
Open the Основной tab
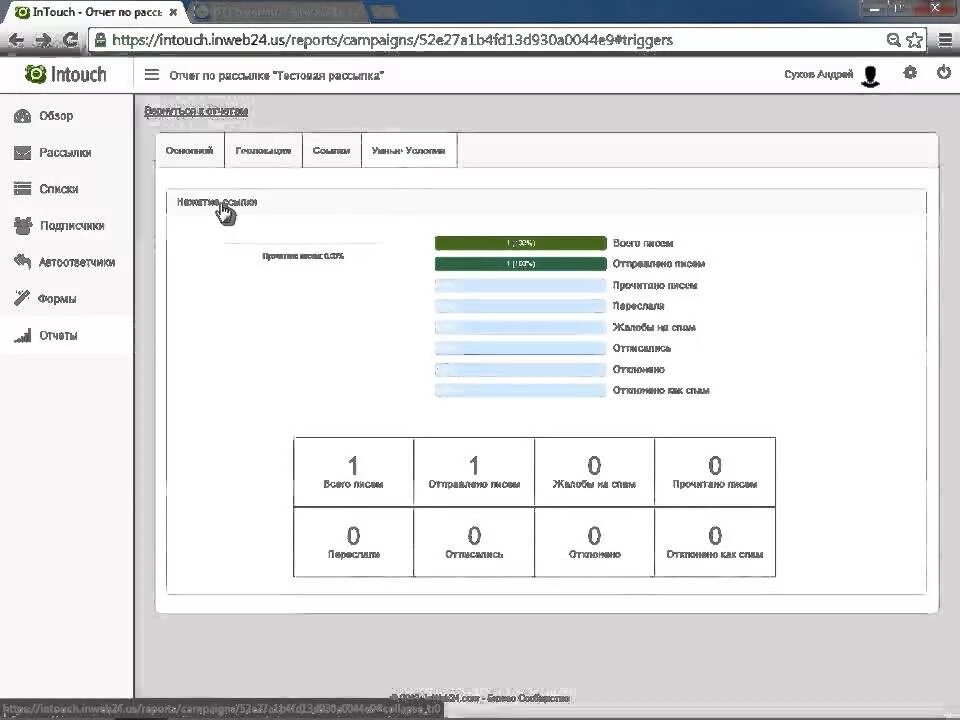coord(190,150)
